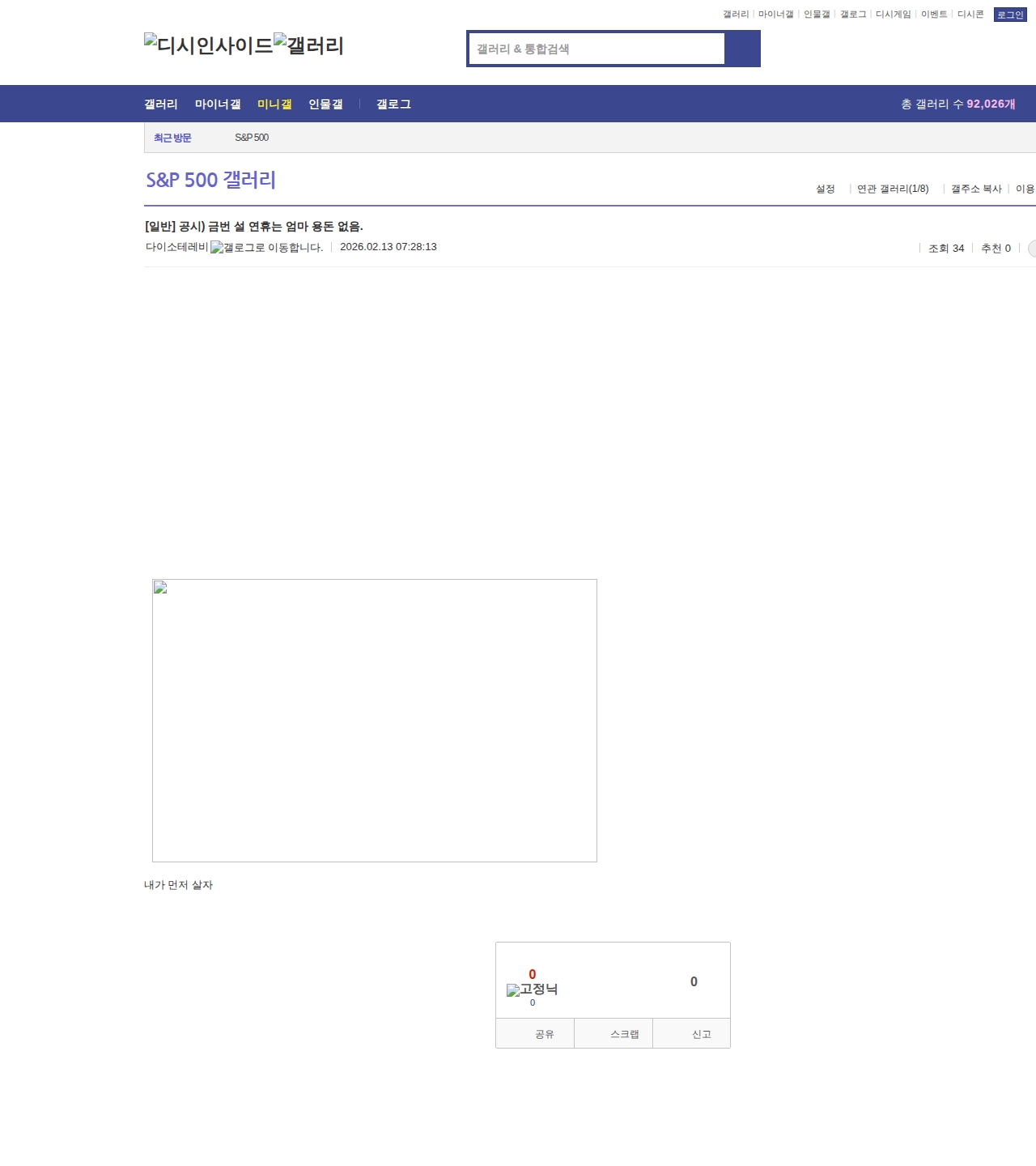Click the 고정닉 fixed-nick icon

532,989
